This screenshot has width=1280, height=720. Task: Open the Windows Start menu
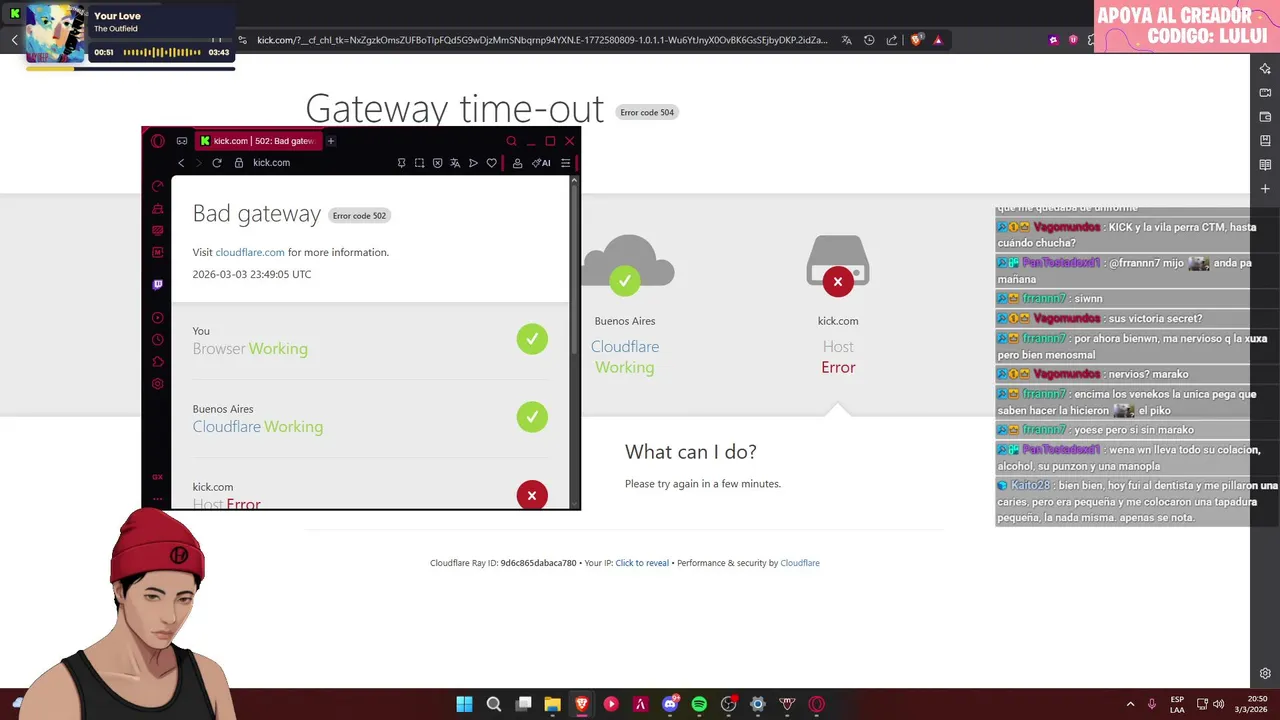tap(465, 704)
